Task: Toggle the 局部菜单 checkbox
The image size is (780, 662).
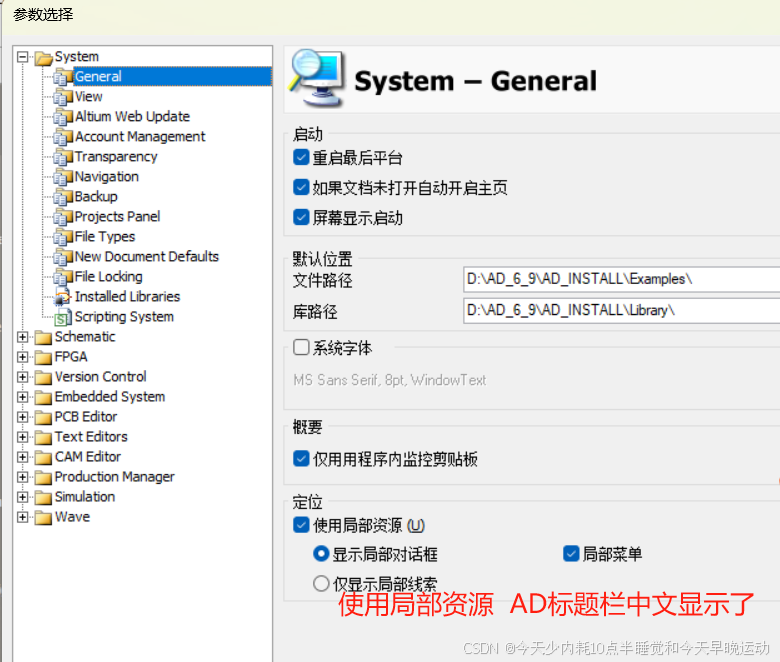Action: point(571,553)
